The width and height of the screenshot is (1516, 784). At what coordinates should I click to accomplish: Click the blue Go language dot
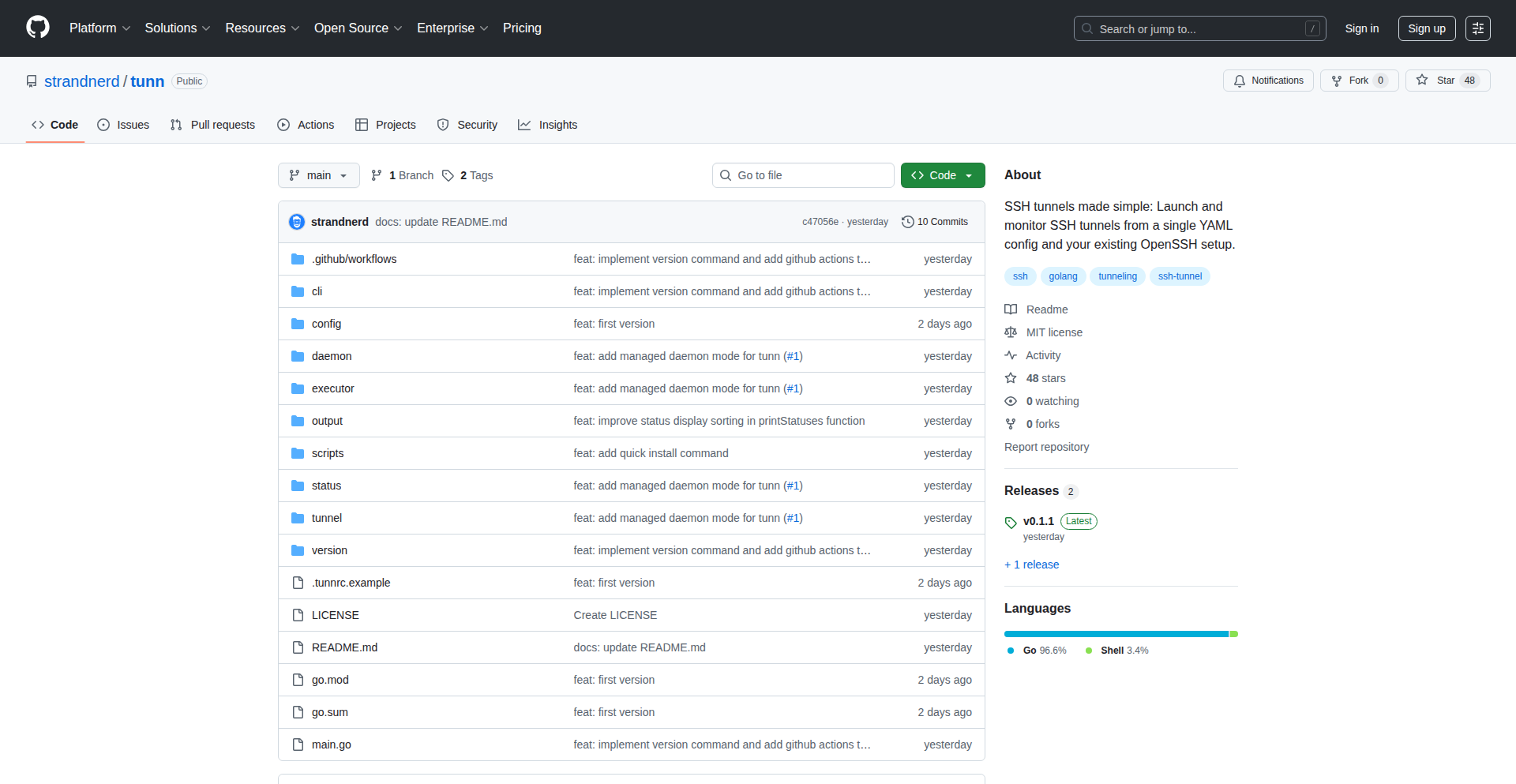point(1011,651)
